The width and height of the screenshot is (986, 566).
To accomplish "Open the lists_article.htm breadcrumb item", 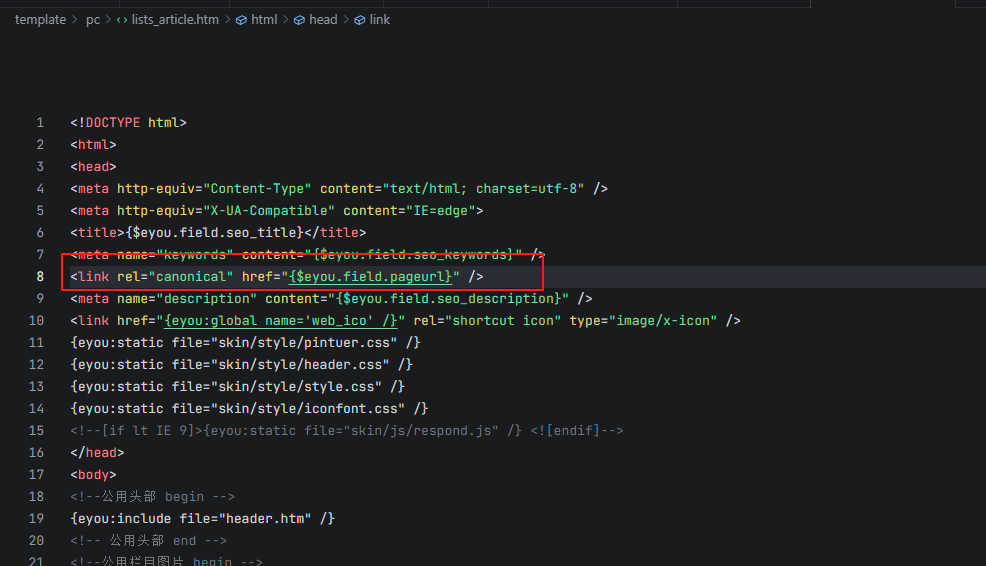I will coord(175,19).
